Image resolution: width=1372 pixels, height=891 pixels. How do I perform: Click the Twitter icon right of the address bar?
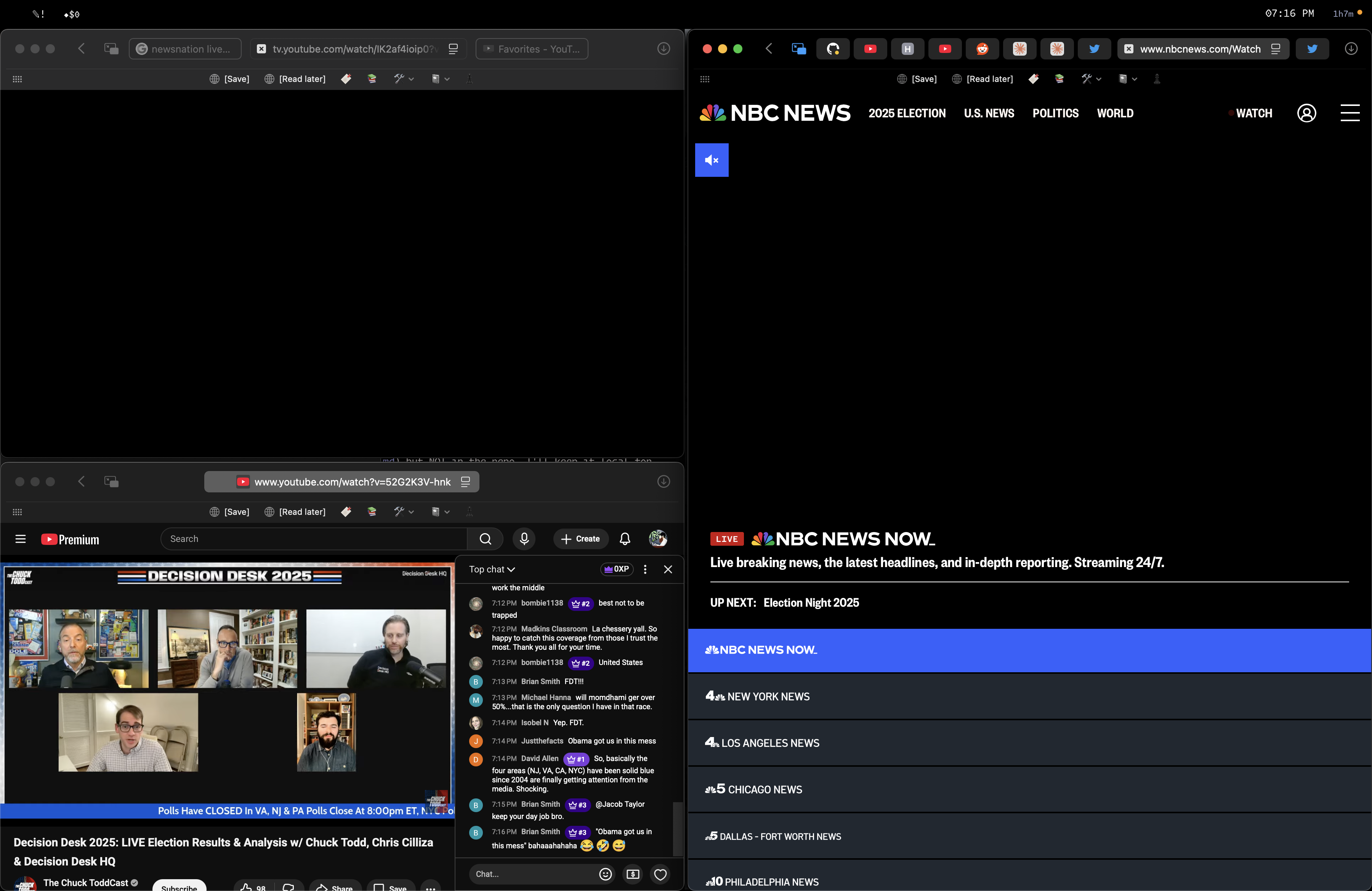pyautogui.click(x=1313, y=48)
